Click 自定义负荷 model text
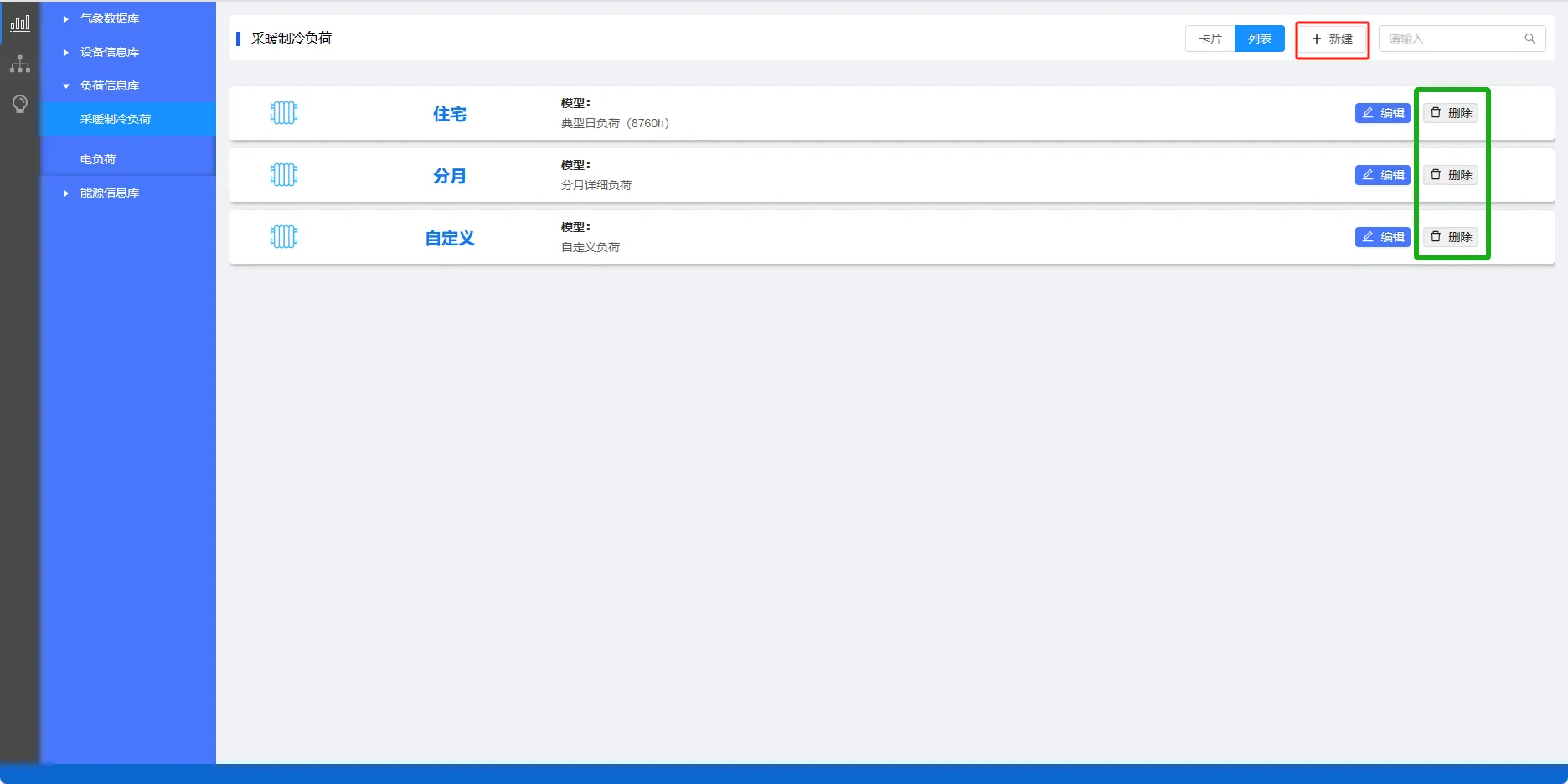This screenshot has width=1568, height=784. (591, 247)
